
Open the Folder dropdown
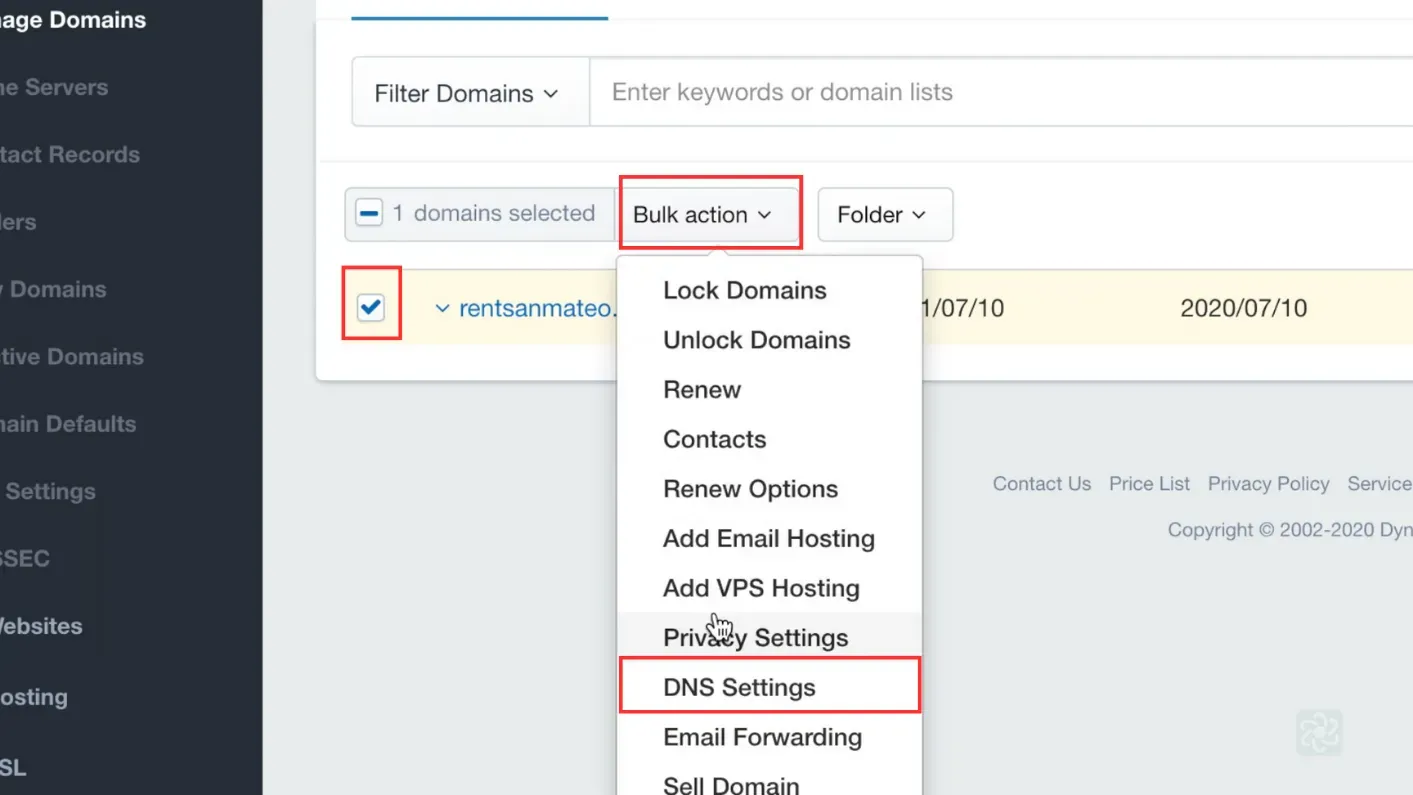(885, 214)
